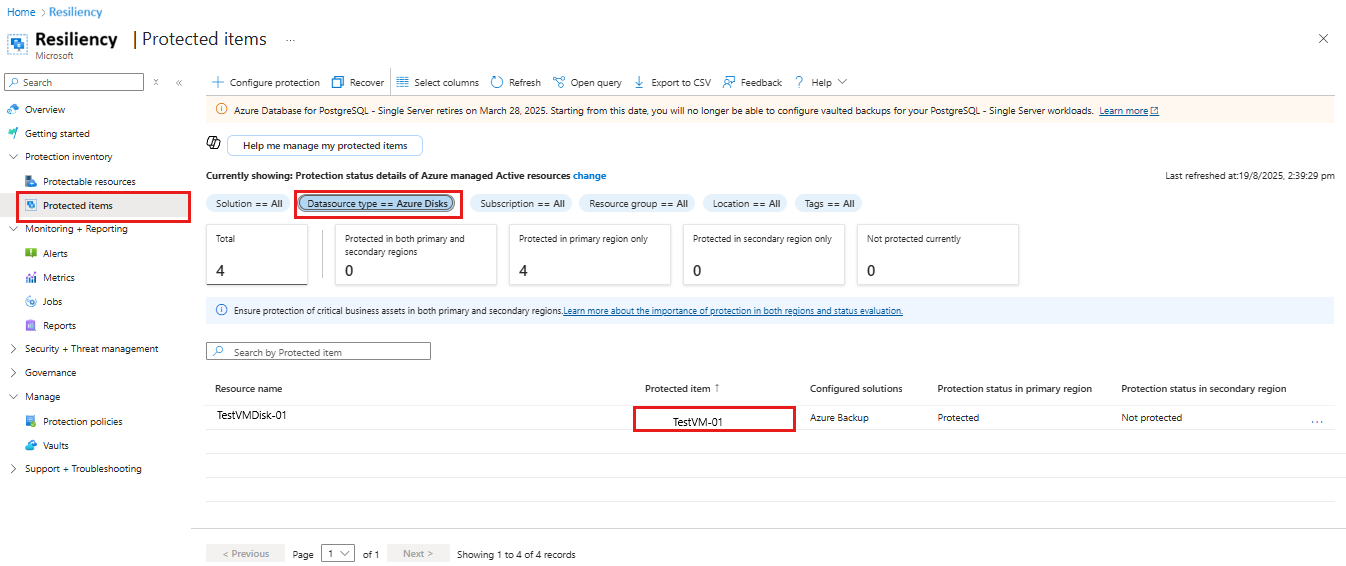This screenshot has height=566, width=1346.
Task: Click the Home breadcrumb link
Action: [21, 12]
